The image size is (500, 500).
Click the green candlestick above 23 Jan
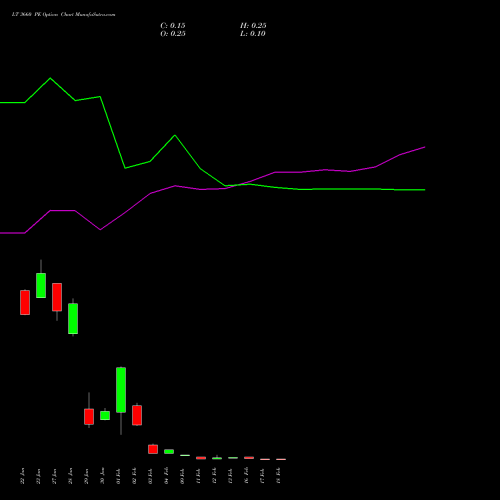click(41, 285)
